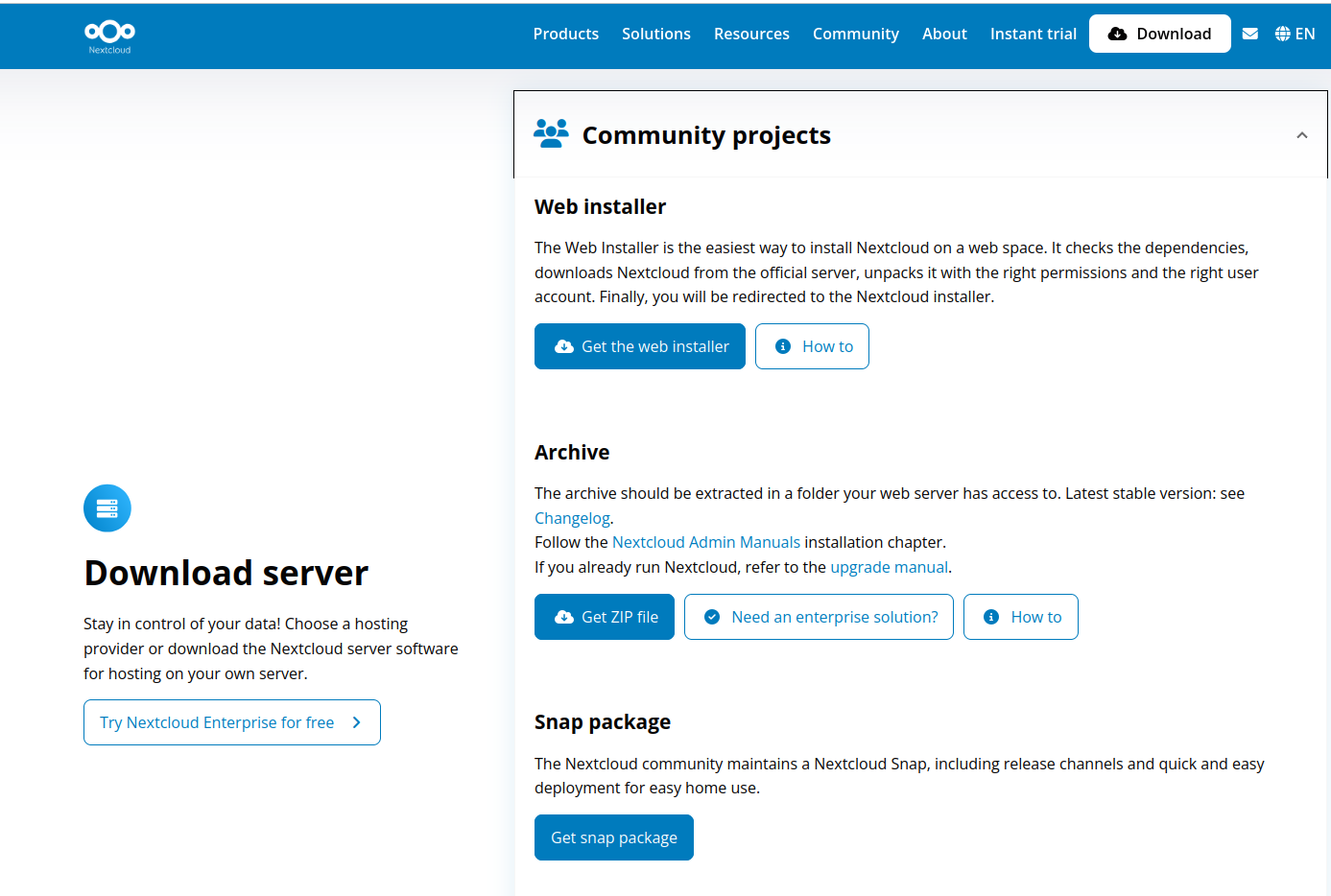This screenshot has height=896, width=1331.
Task: Open the About menu
Action: (944, 34)
